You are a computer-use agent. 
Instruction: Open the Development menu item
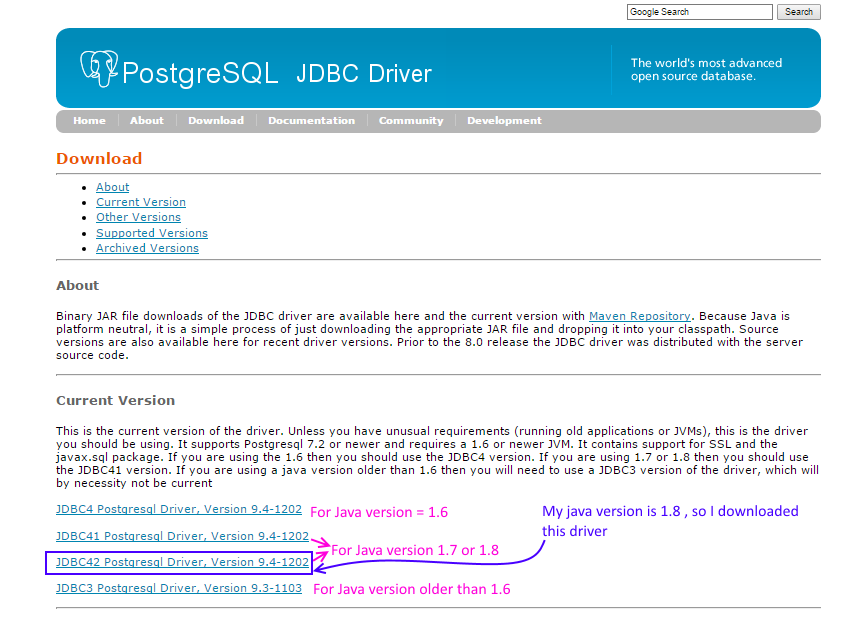(504, 120)
